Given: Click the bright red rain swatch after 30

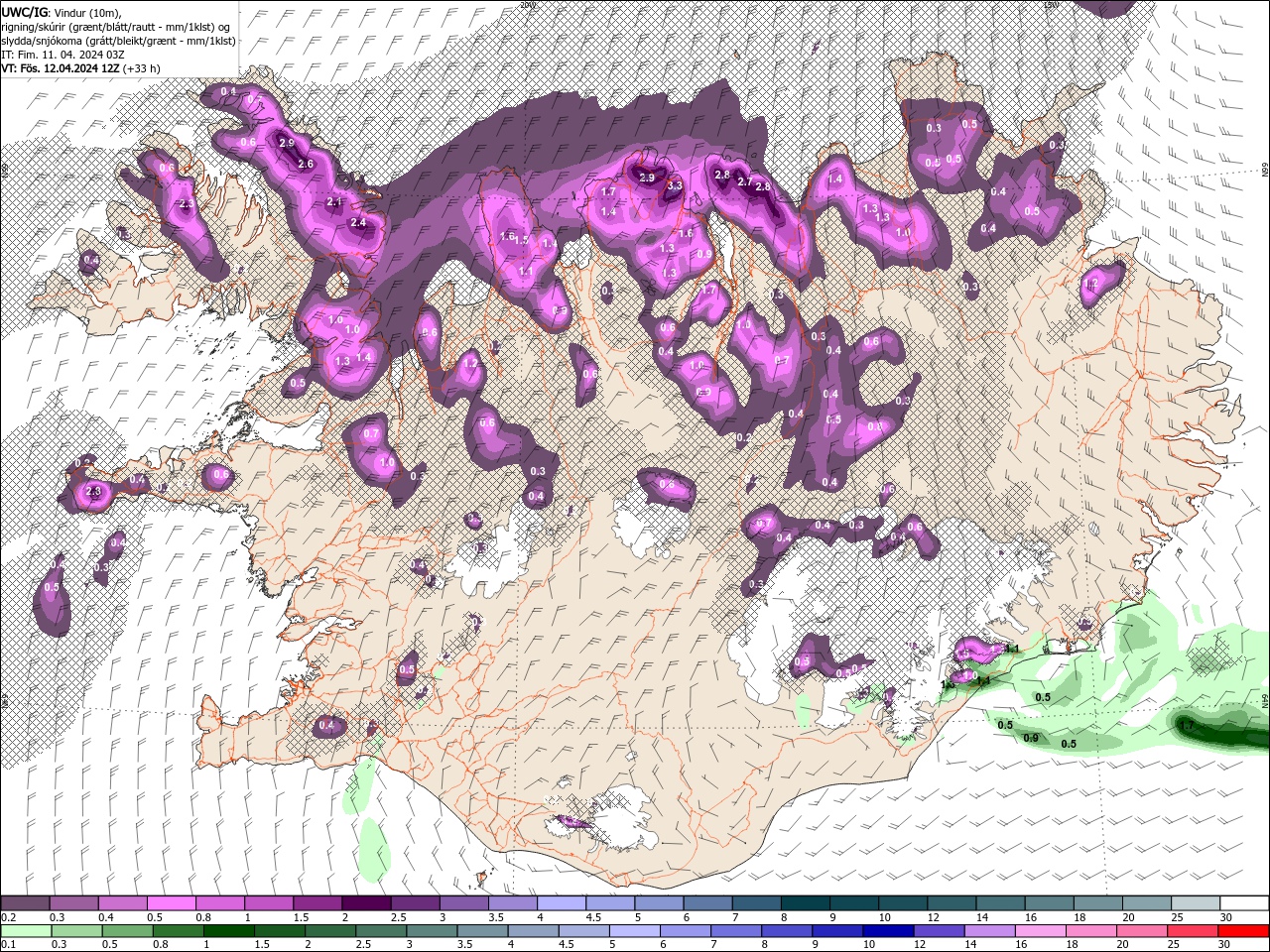Looking at the screenshot, I should coord(1242,930).
